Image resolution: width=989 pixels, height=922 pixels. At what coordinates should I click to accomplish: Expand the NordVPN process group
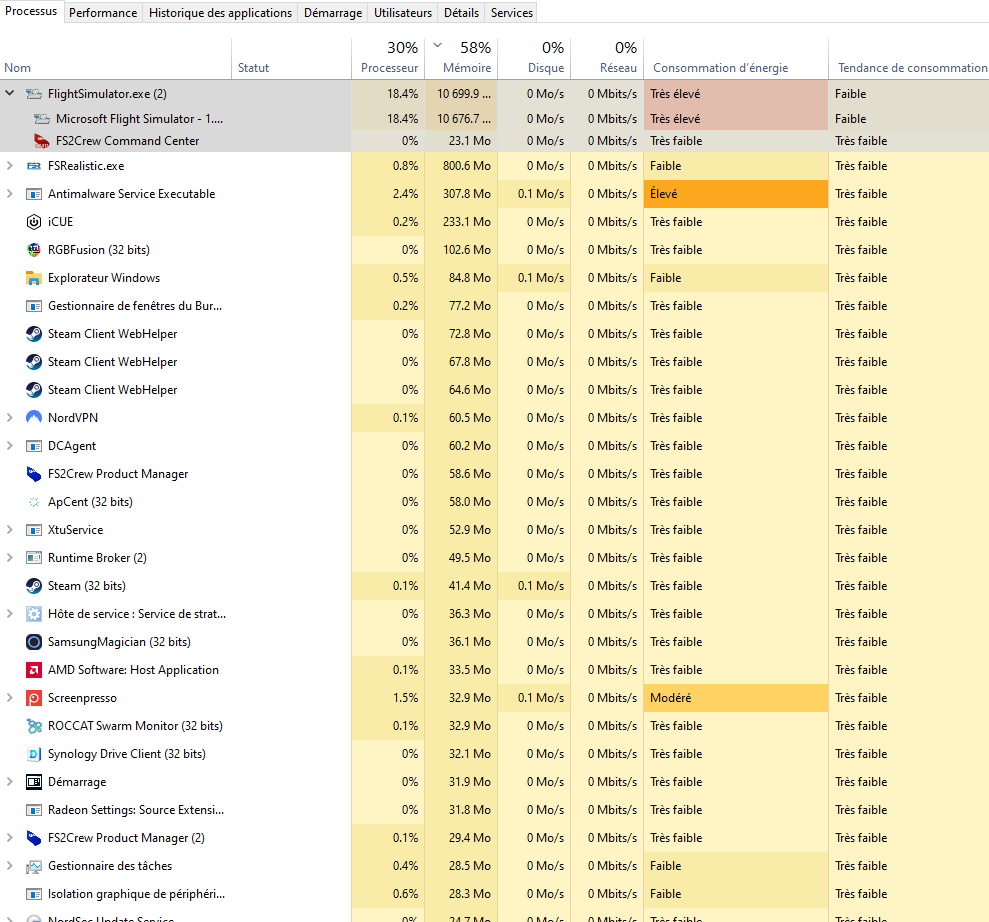pyautogui.click(x=9, y=417)
